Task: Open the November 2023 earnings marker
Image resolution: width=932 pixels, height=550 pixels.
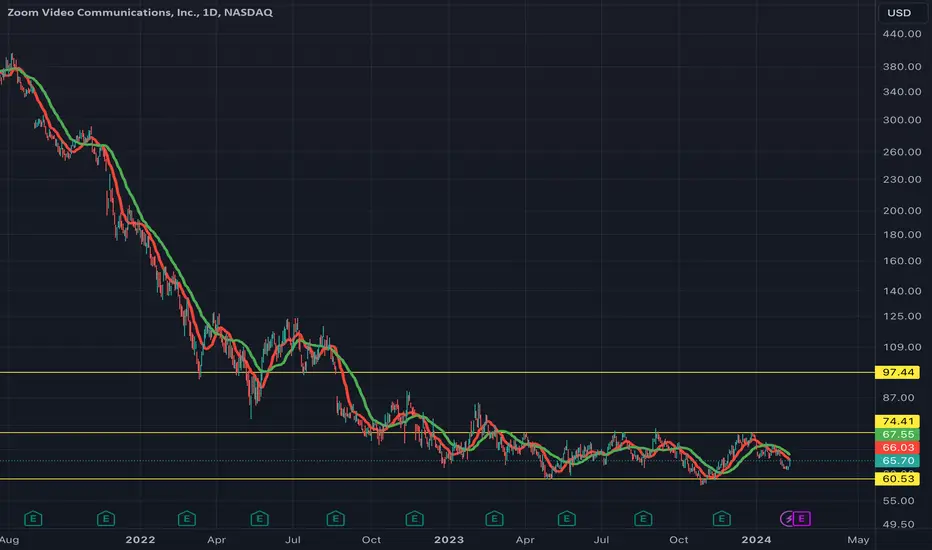Action: pos(722,519)
